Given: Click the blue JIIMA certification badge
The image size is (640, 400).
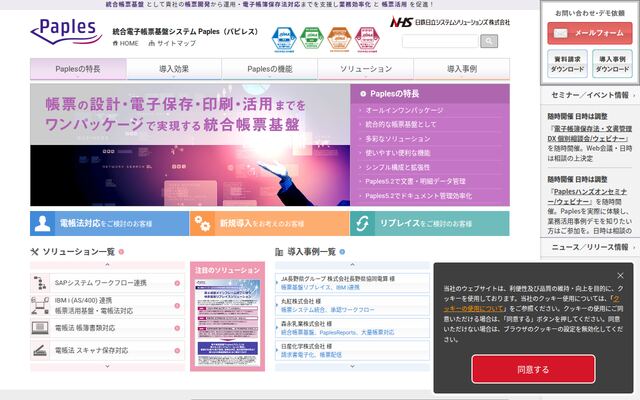Looking at the screenshot, I should point(284,40).
